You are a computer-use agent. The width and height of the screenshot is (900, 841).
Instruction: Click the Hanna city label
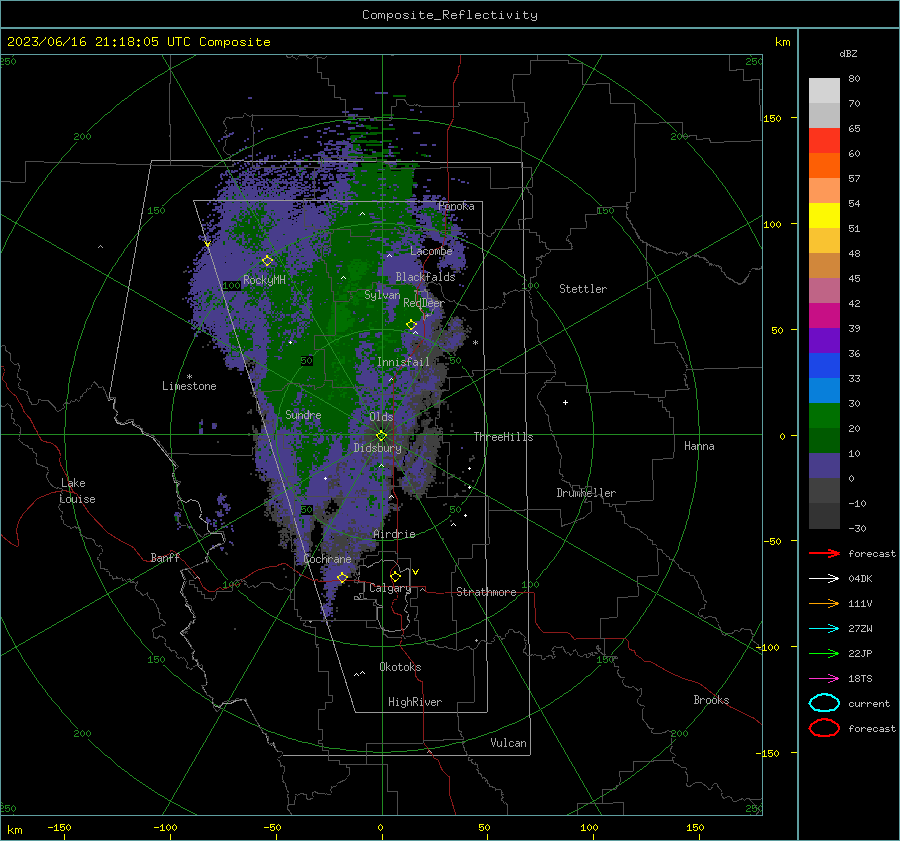coord(699,446)
